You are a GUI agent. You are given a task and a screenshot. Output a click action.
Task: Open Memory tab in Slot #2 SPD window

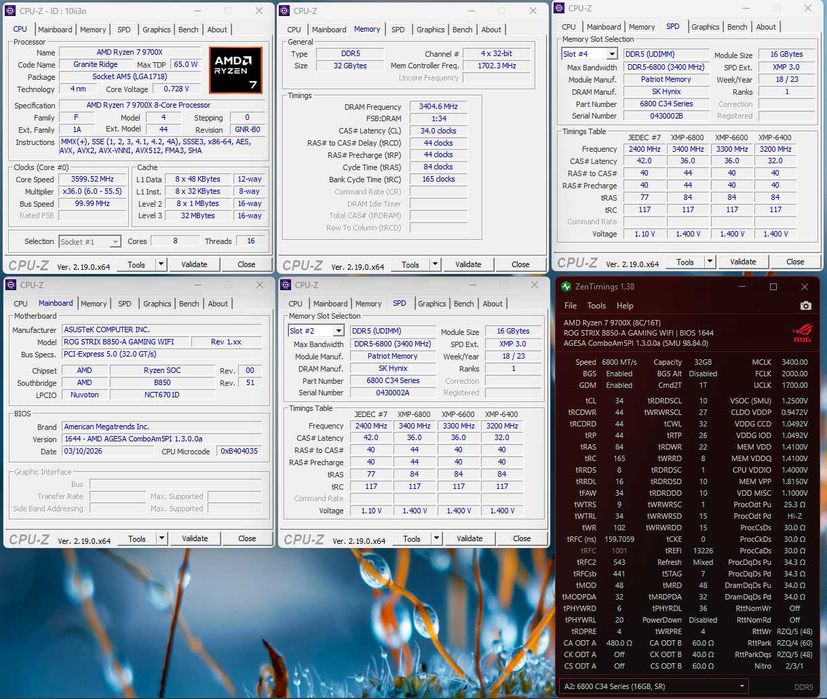(368, 304)
